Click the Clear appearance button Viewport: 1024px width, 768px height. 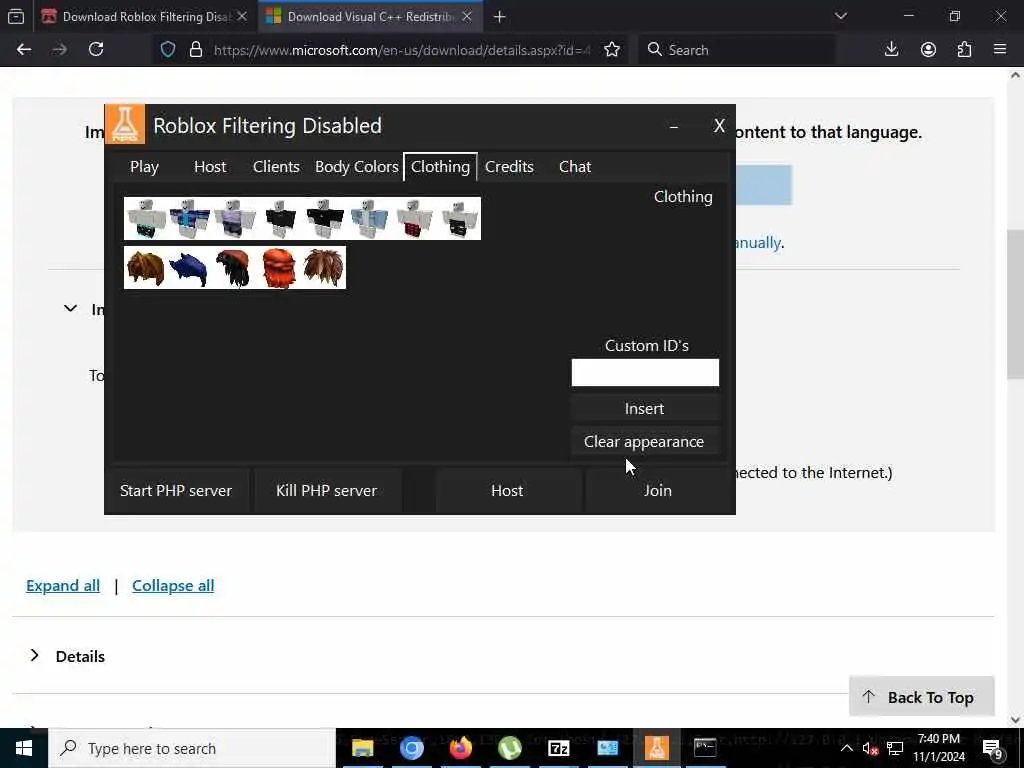coord(645,442)
